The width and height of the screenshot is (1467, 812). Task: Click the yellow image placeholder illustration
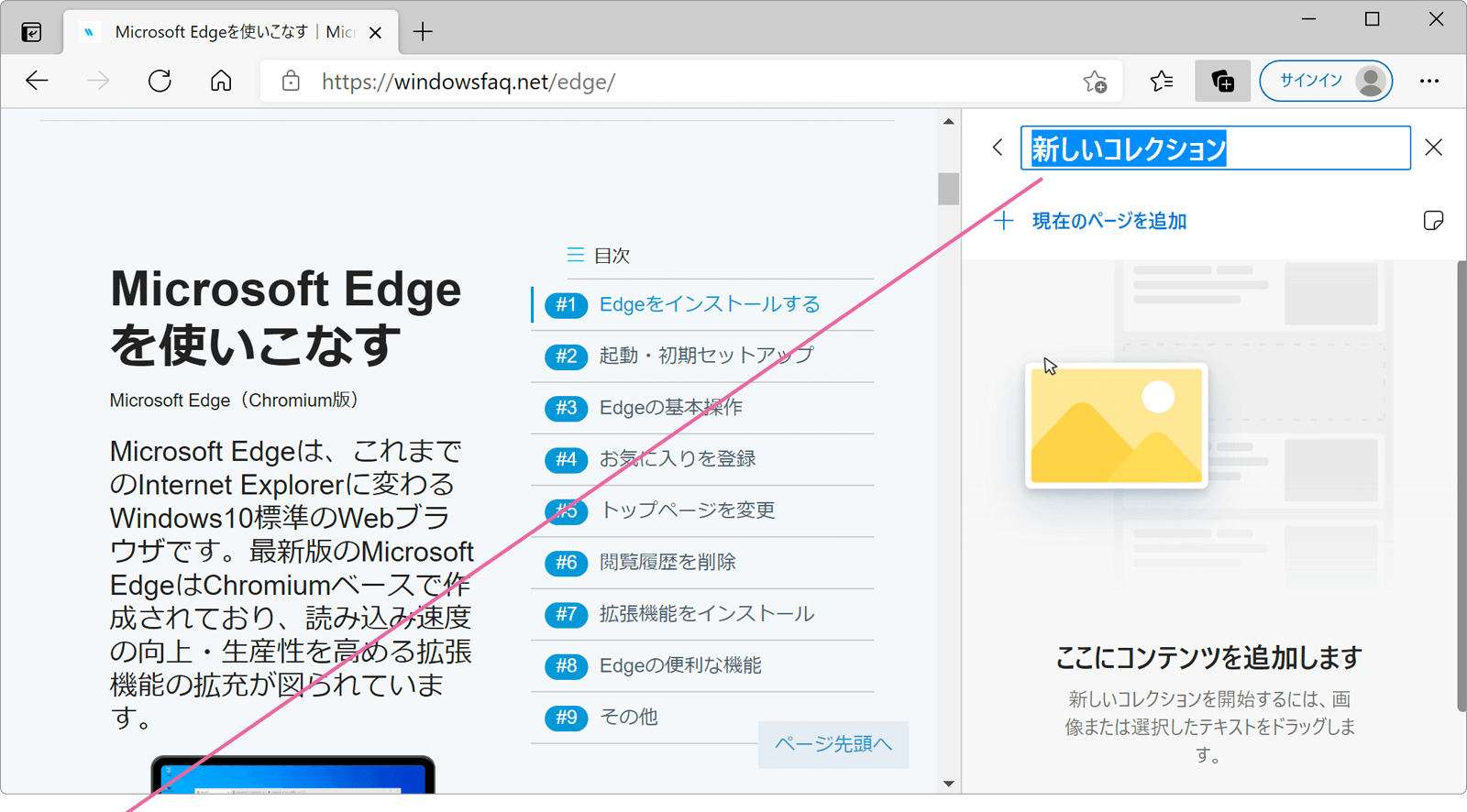(x=1116, y=425)
